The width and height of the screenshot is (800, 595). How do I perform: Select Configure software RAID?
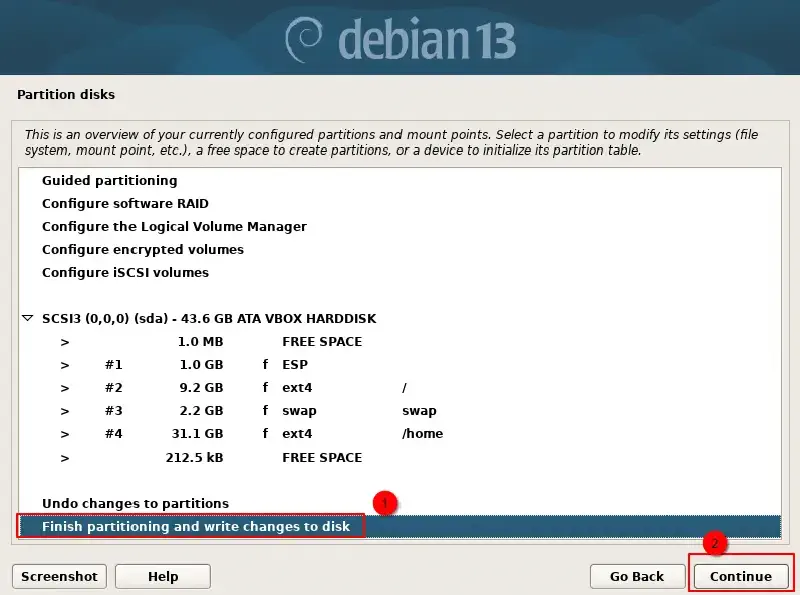pos(125,204)
